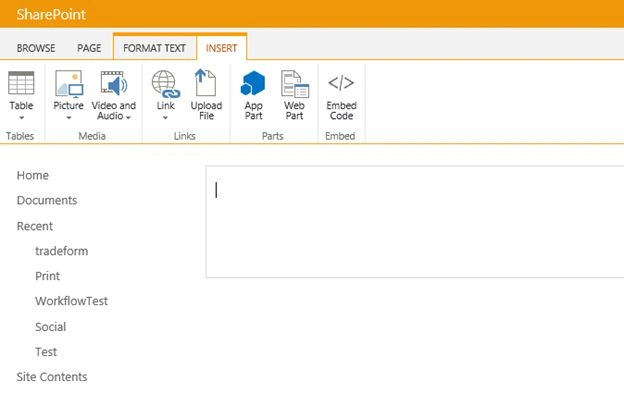The height and width of the screenshot is (393, 624).
Task: Click the Link globe icon
Action: [x=166, y=84]
